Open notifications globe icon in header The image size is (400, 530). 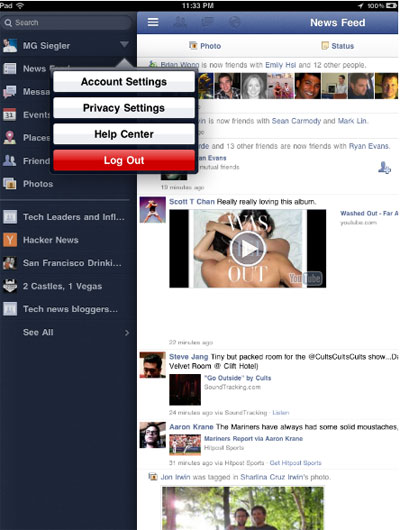(234, 22)
